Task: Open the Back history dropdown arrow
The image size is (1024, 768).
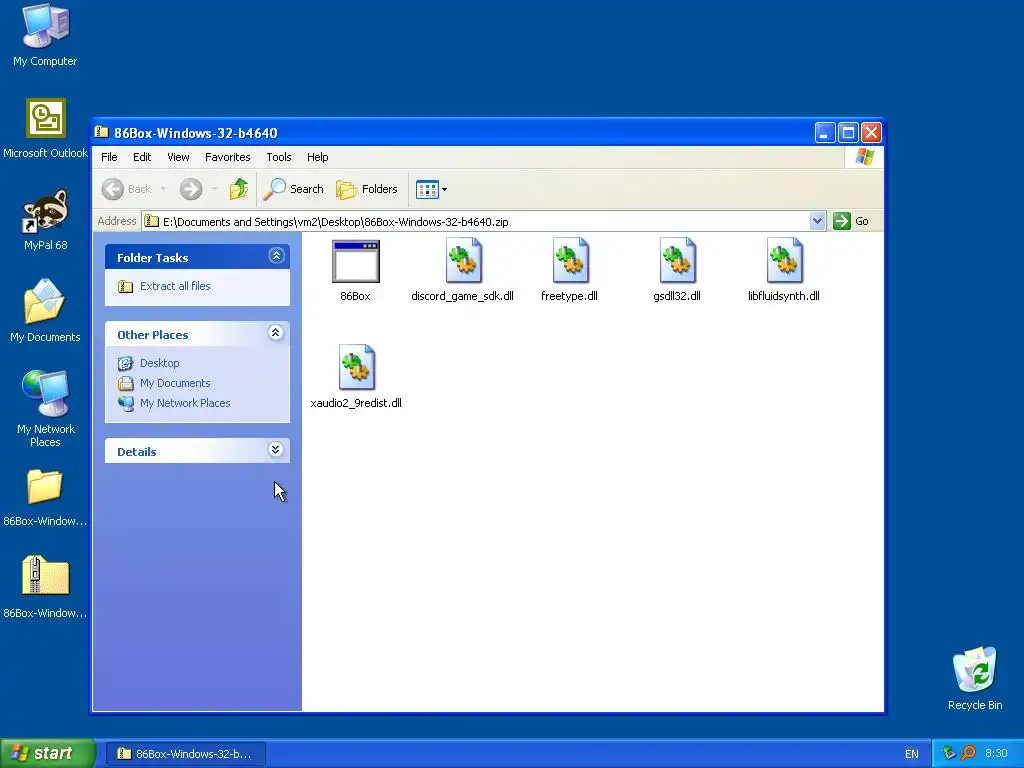Action: tap(163, 189)
